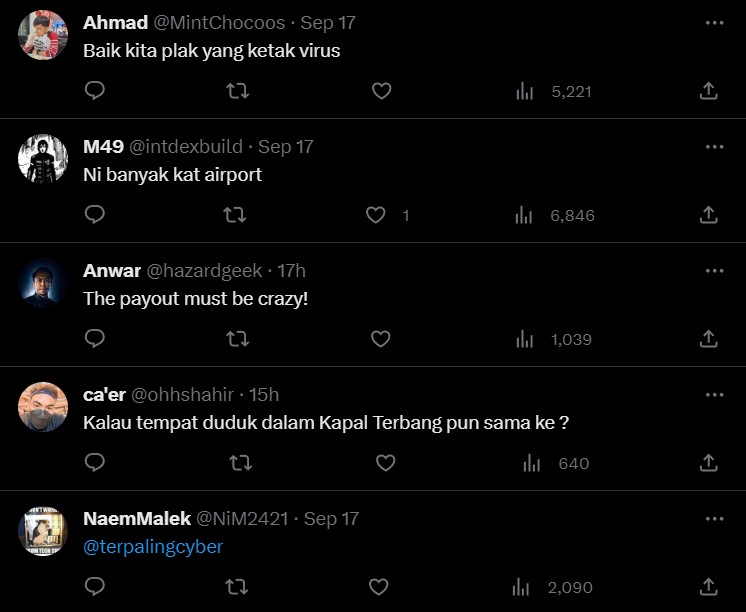Open the 17h timestamp on Anwar's tweet
The height and width of the screenshot is (612, 746).
click(291, 270)
